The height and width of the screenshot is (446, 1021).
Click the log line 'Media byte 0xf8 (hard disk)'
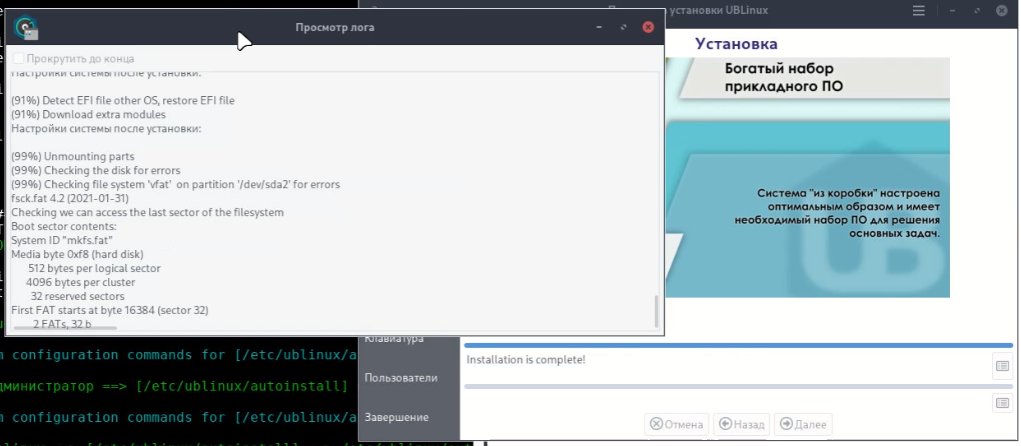click(77, 255)
